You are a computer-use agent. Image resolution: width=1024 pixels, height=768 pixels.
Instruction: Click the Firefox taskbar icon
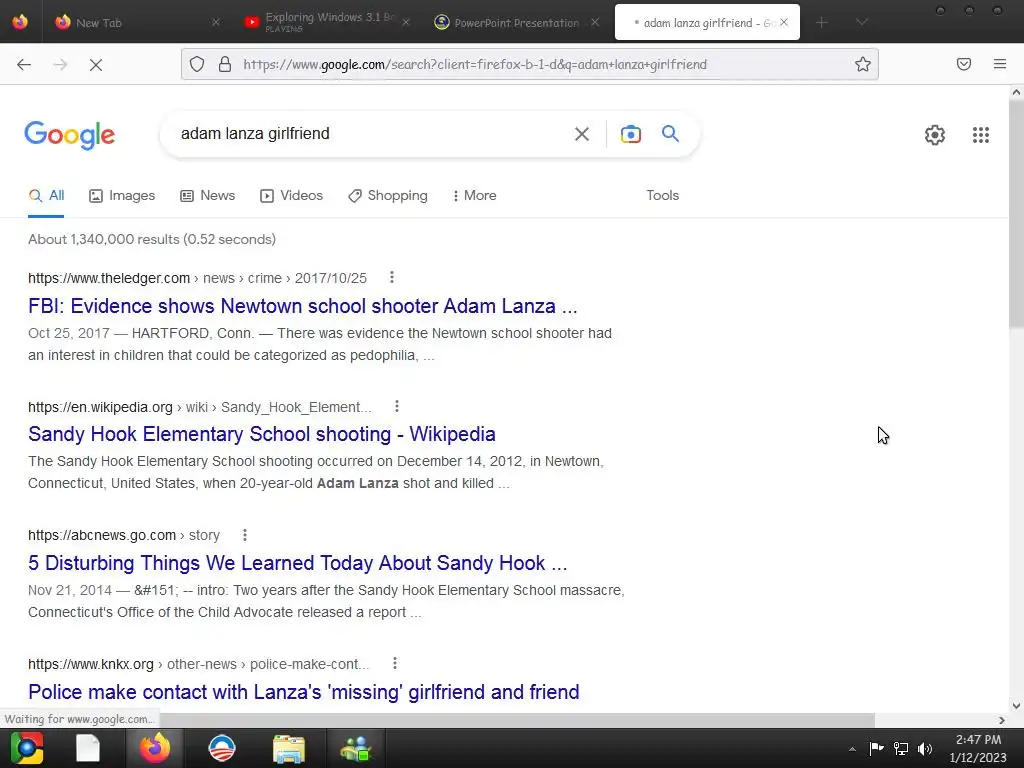coord(155,748)
